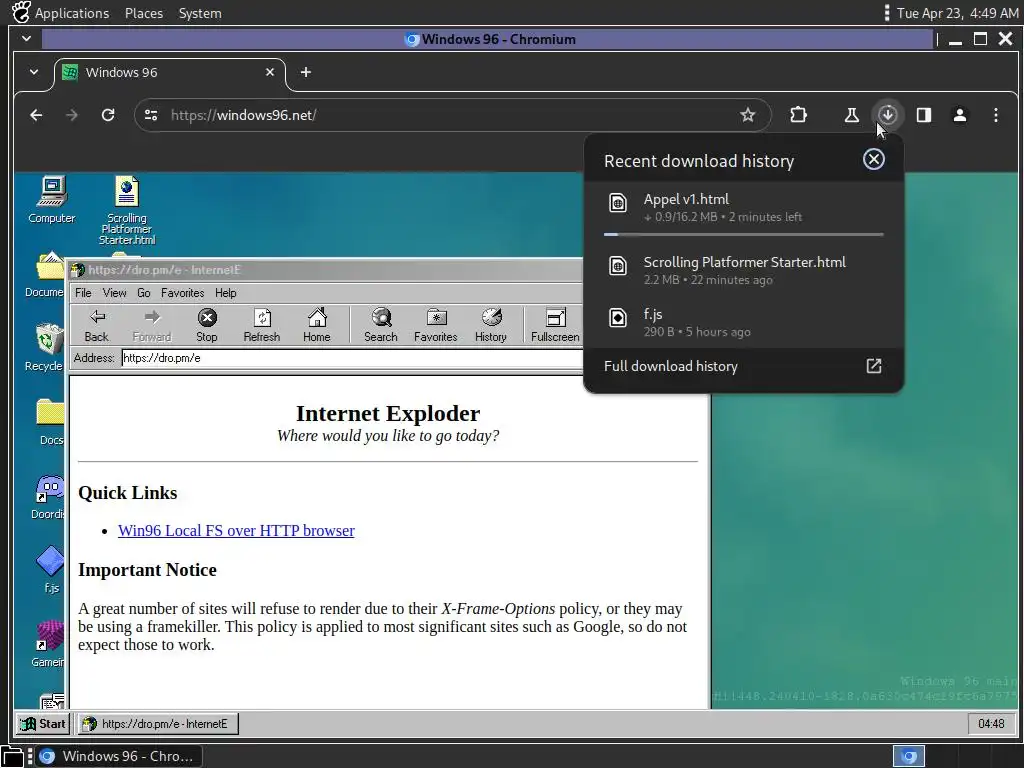Viewport: 1024px width, 768px height.
Task: Open the Favorites menu in InternetE
Action: 182,293
